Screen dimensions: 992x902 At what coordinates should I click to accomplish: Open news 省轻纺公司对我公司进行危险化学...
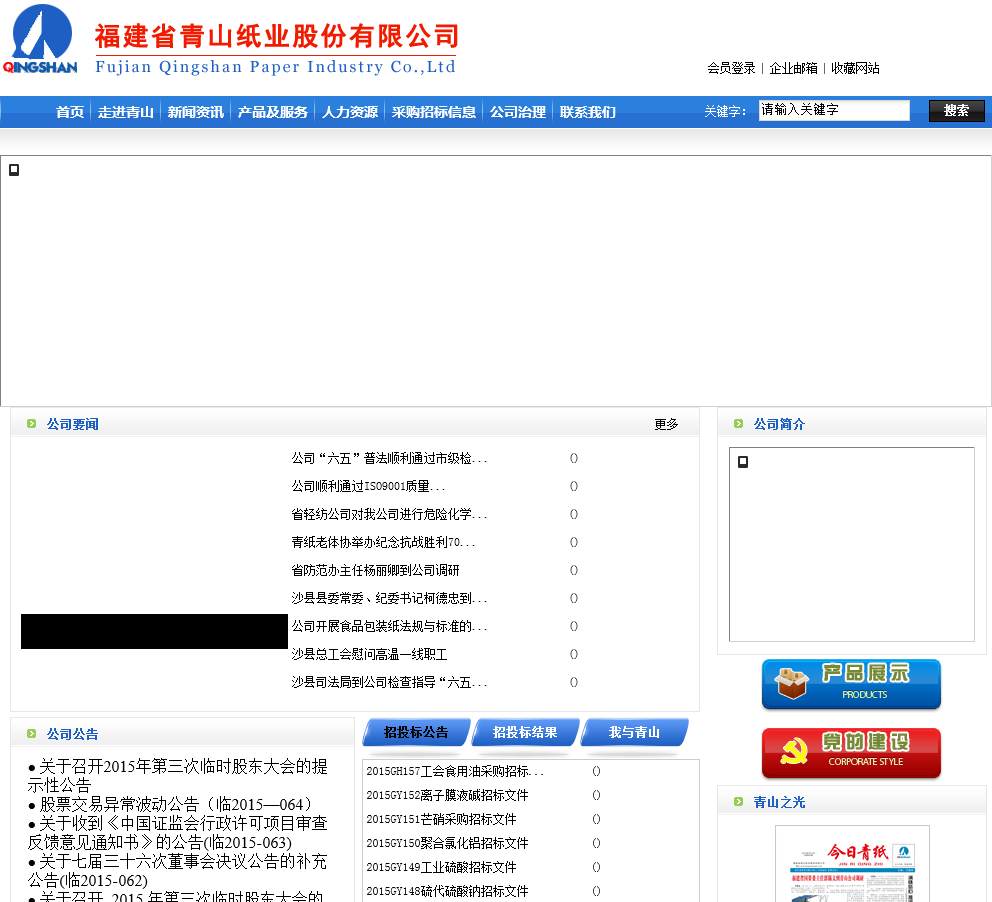(388, 514)
